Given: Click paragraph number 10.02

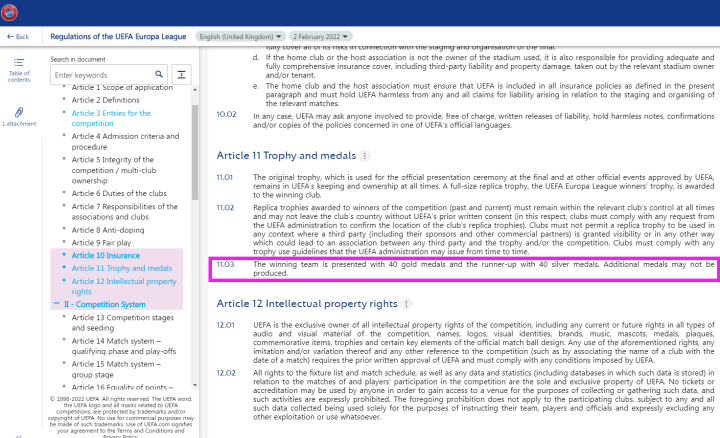Looking at the screenshot, I should coord(226,114).
